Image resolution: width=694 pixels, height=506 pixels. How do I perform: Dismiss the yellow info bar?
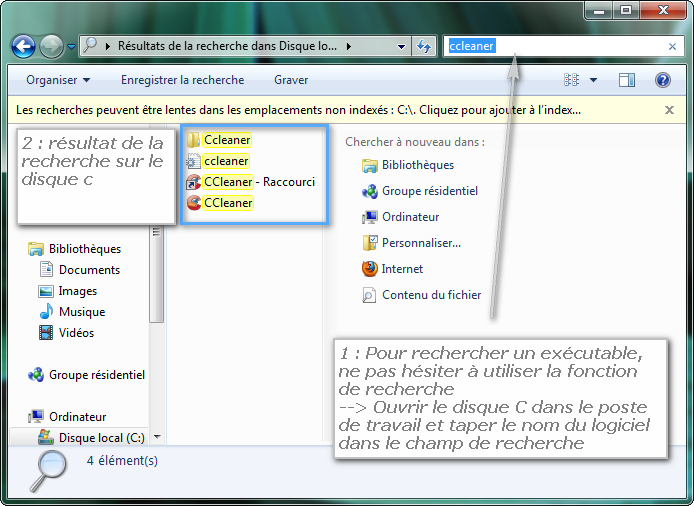coord(669,110)
